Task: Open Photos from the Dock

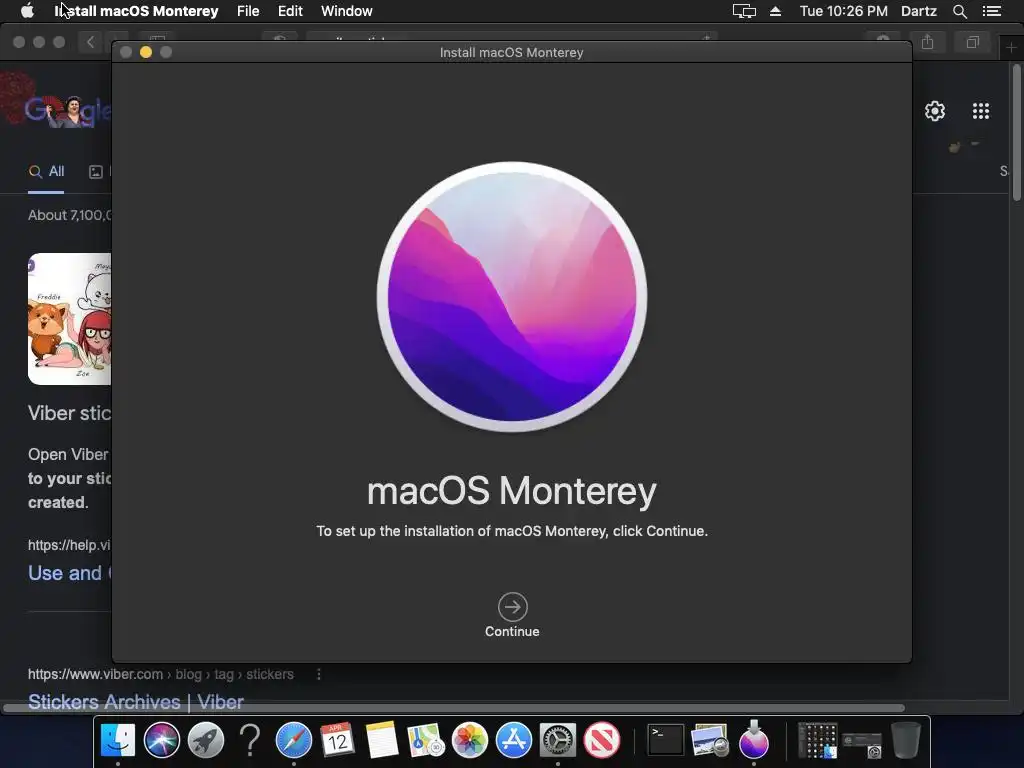Action: coord(470,740)
